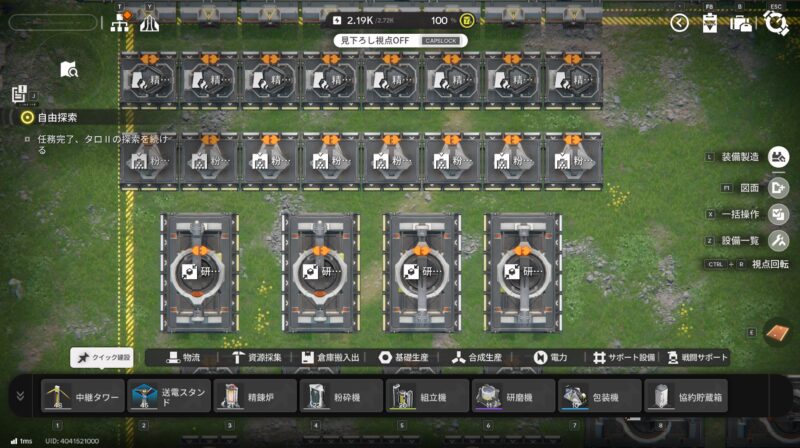Switch to the 電力 power tab
800x448 pixels.
pos(550,357)
